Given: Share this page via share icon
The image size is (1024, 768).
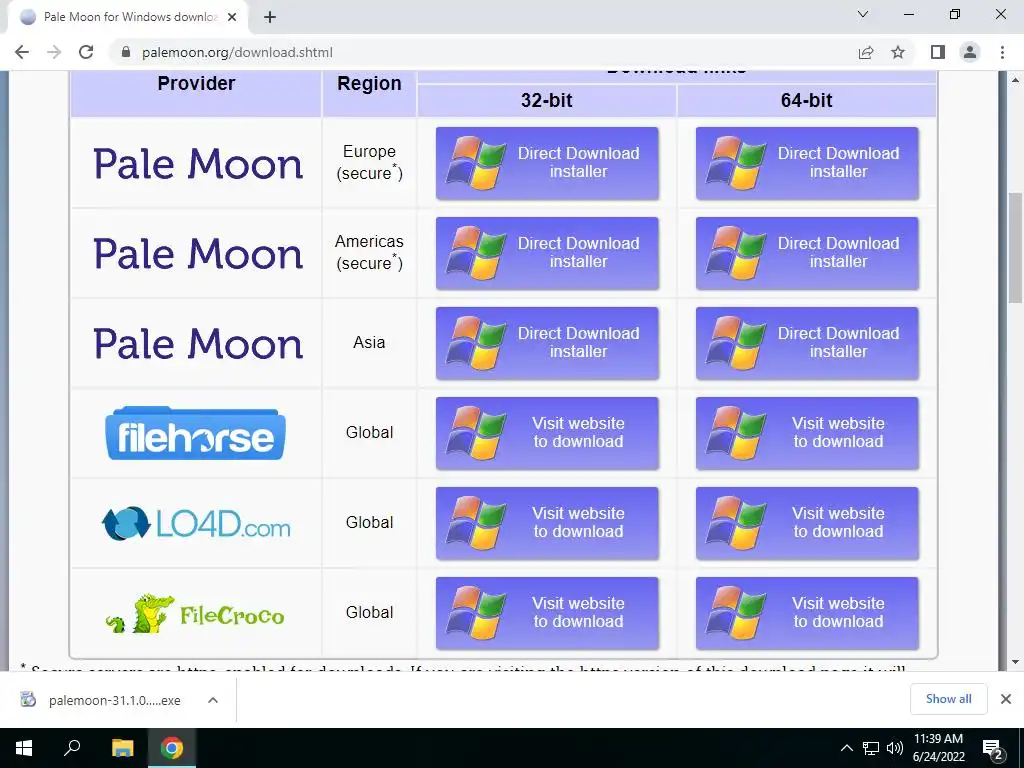Looking at the screenshot, I should point(866,52).
